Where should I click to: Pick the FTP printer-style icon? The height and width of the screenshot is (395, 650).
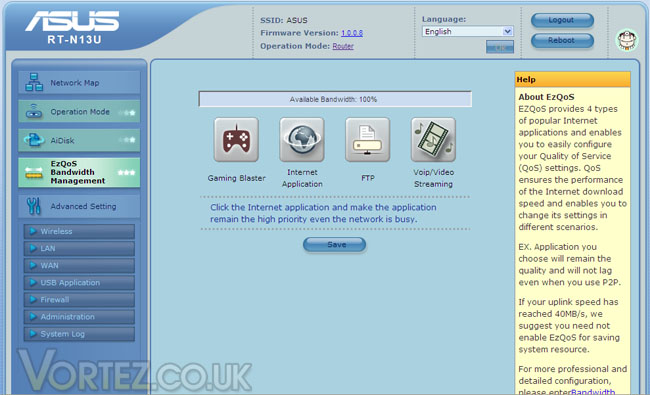coord(367,140)
